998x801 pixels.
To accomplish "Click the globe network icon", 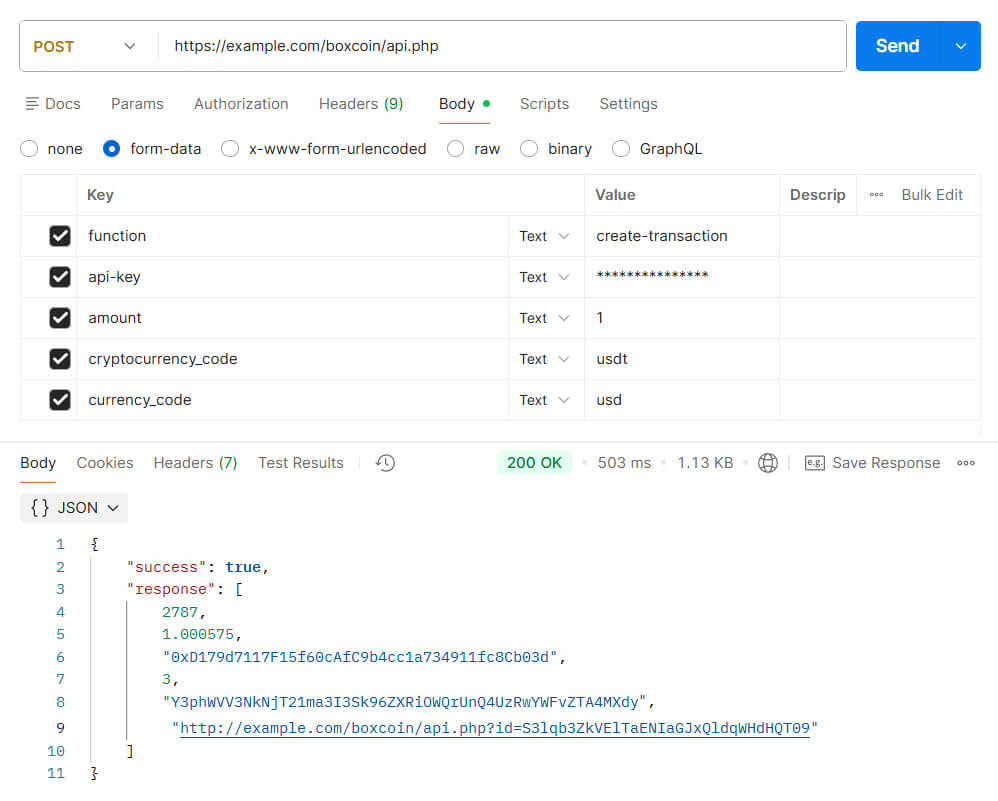I will (x=768, y=463).
